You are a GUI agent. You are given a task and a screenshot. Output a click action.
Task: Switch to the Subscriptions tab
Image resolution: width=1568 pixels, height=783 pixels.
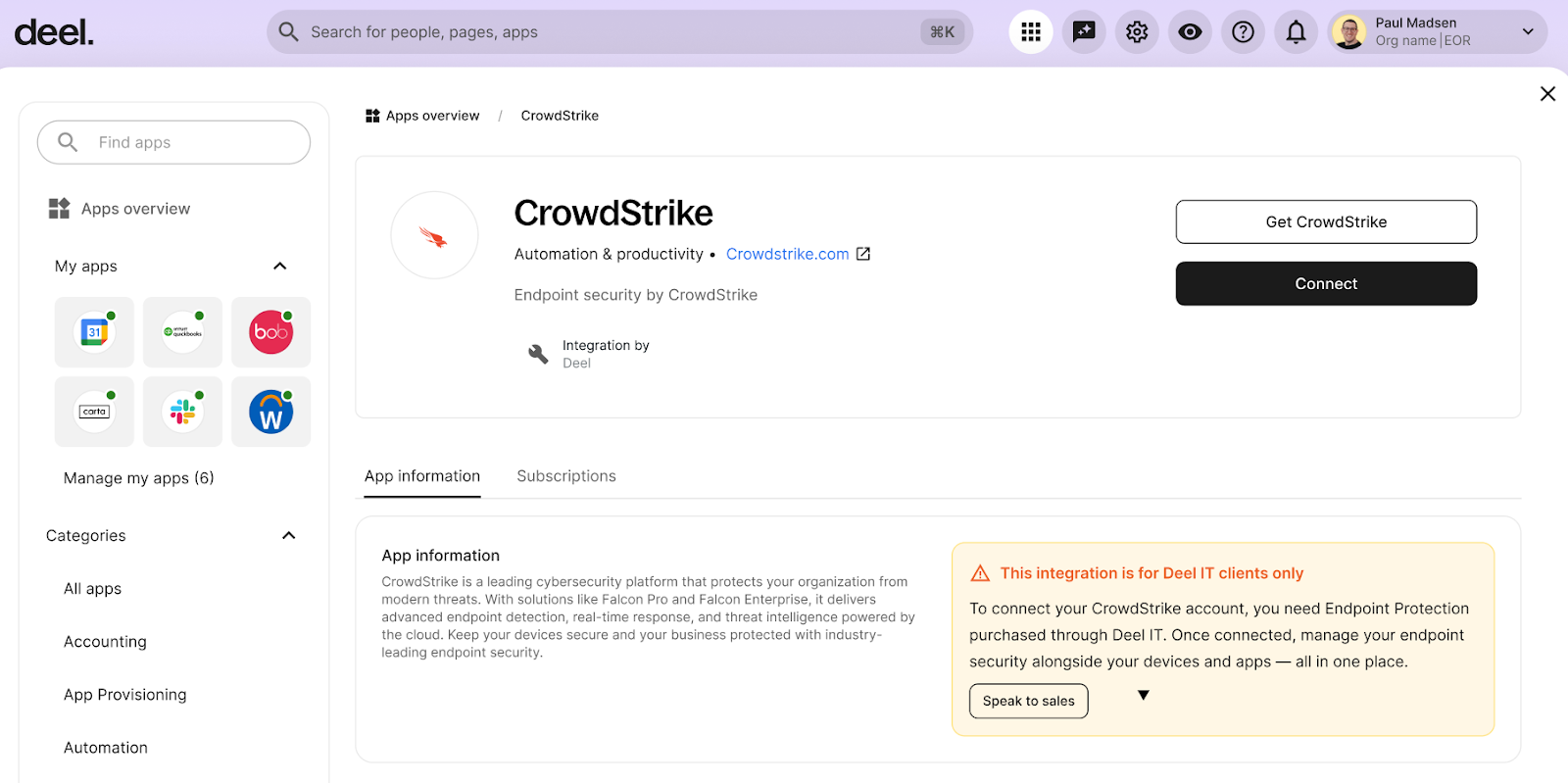[566, 476]
